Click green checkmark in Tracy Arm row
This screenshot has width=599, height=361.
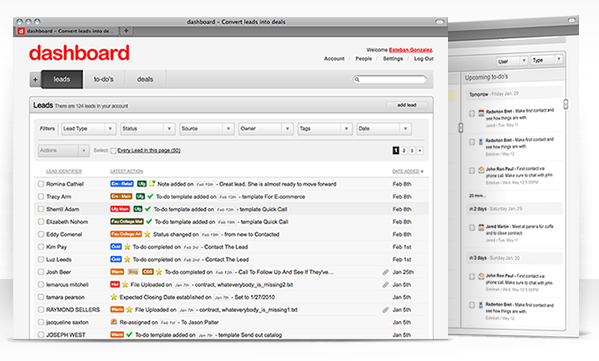150,196
